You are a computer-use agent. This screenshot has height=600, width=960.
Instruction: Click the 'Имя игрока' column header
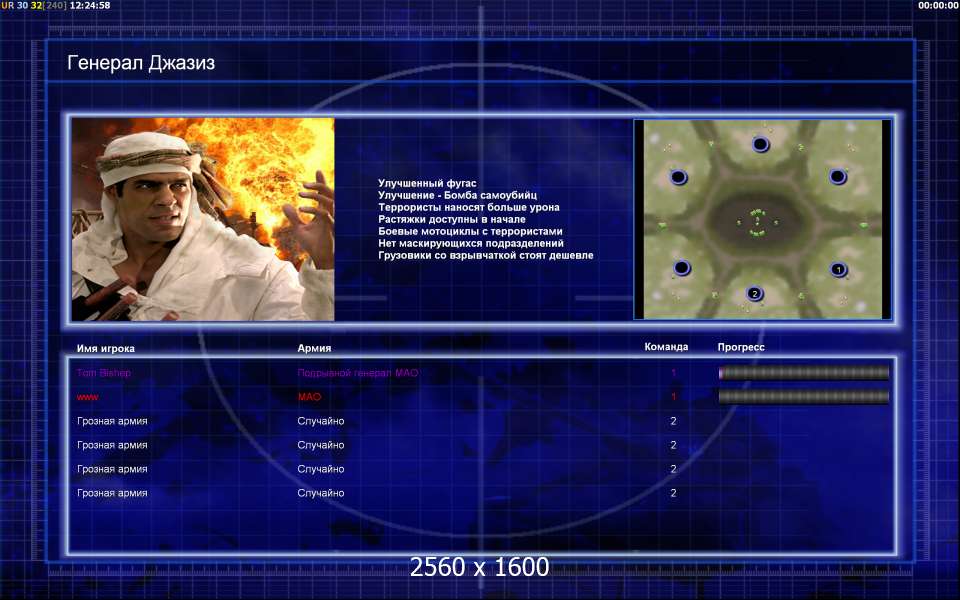(x=106, y=348)
